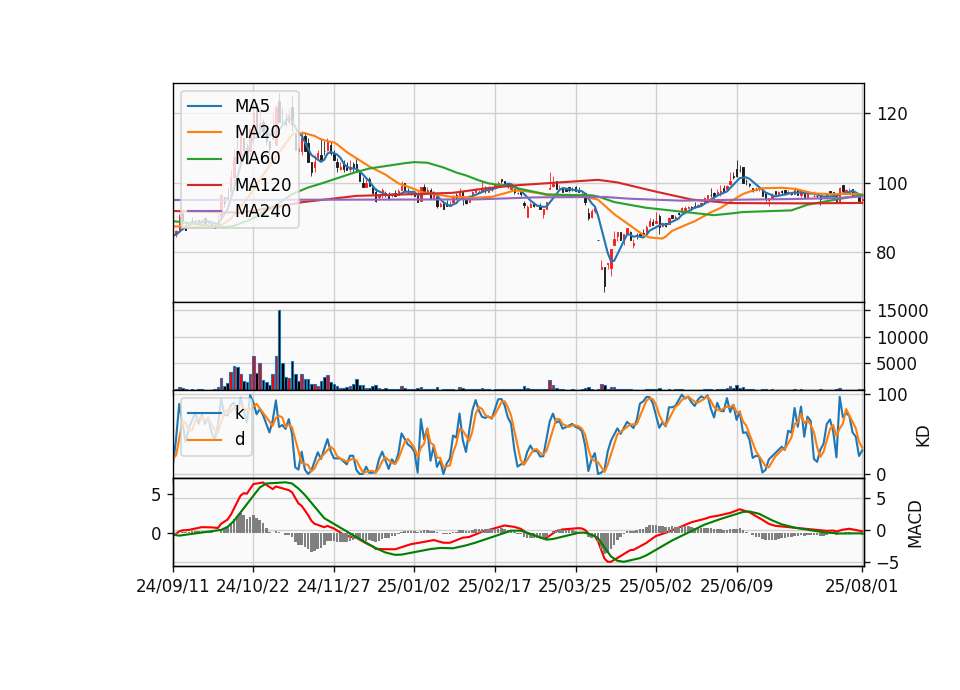Click the MA60 legend label
The width and height of the screenshot is (960, 690).
pos(257,158)
